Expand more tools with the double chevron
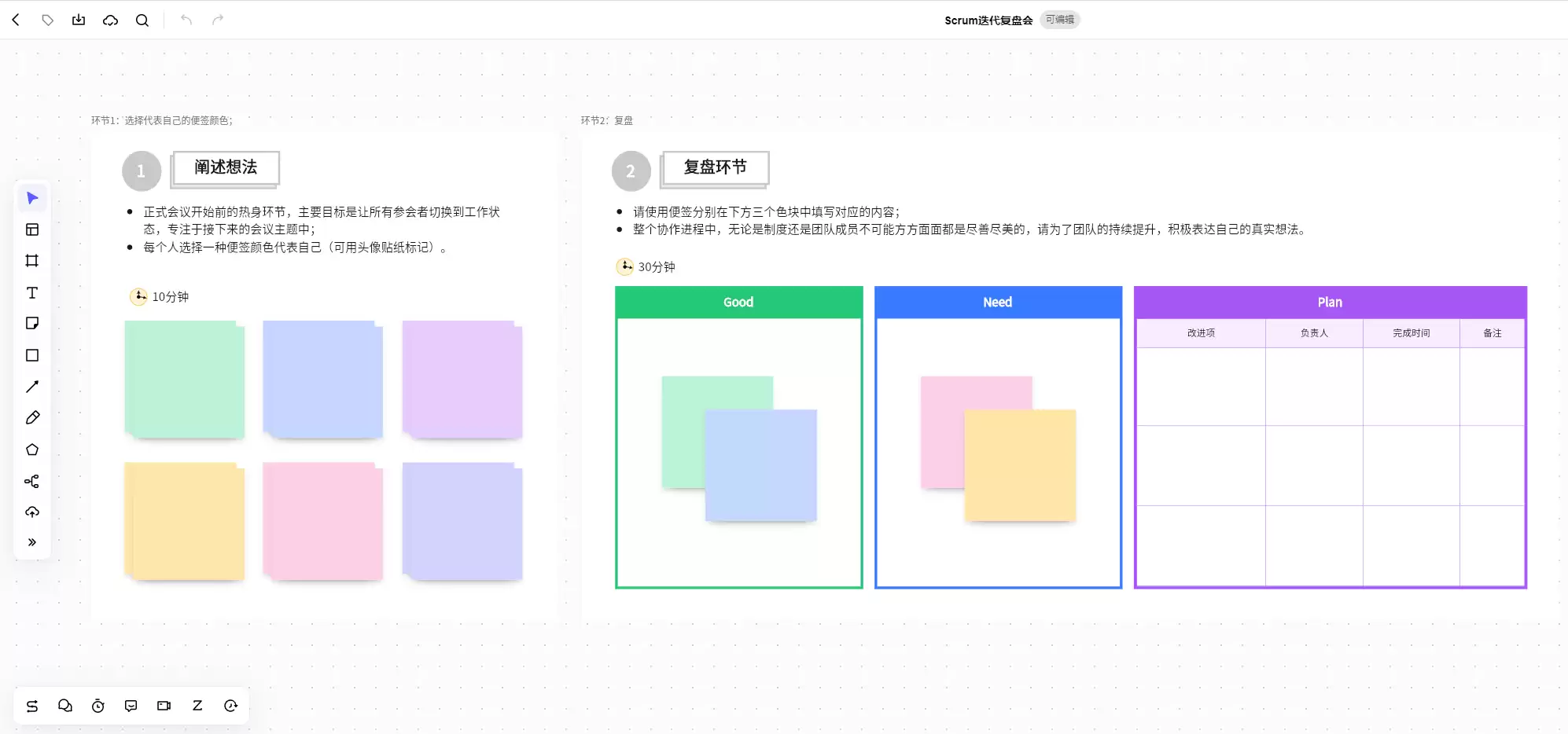This screenshot has width=1568, height=734. tap(32, 542)
